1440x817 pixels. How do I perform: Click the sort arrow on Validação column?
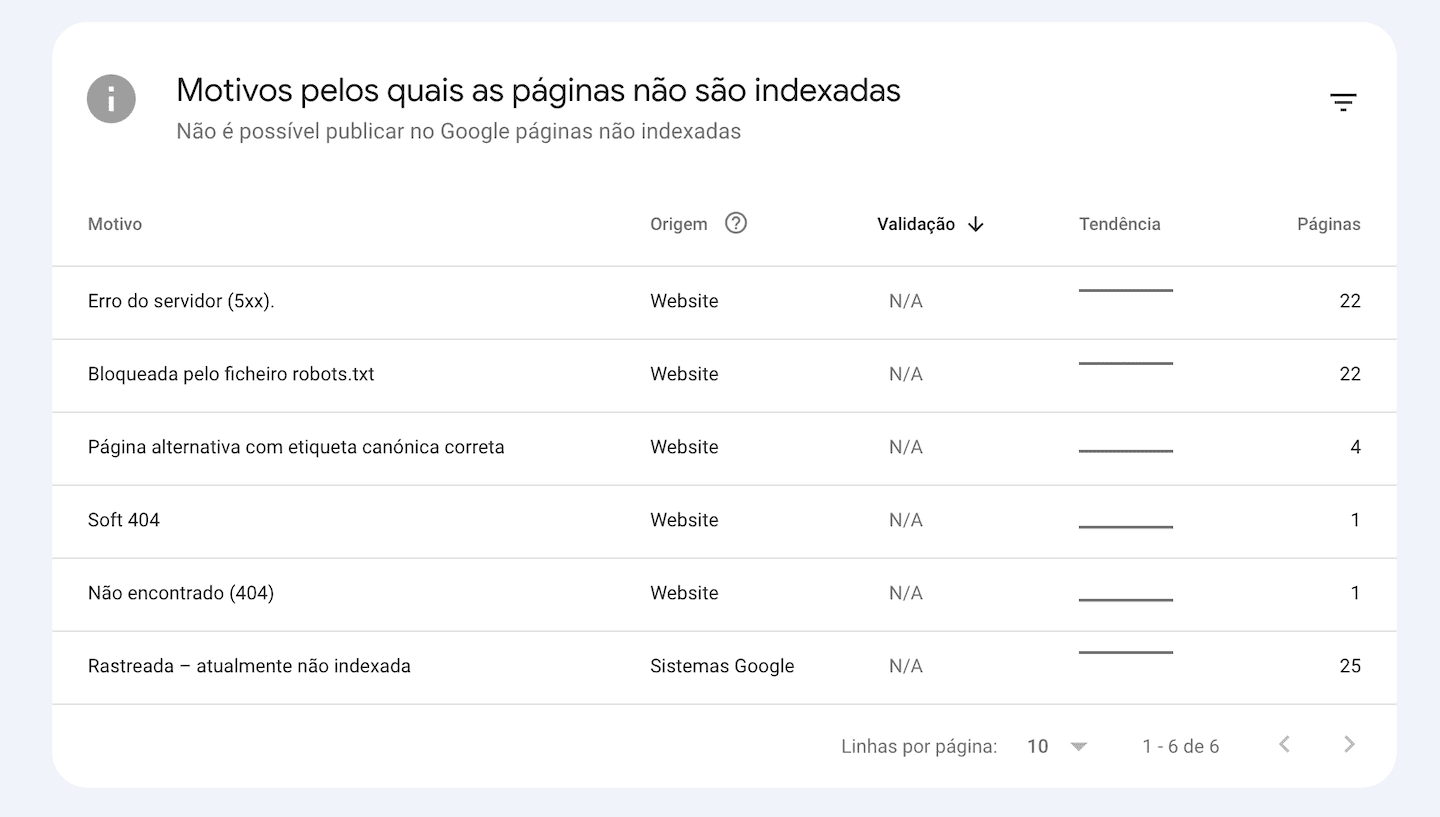coord(975,224)
